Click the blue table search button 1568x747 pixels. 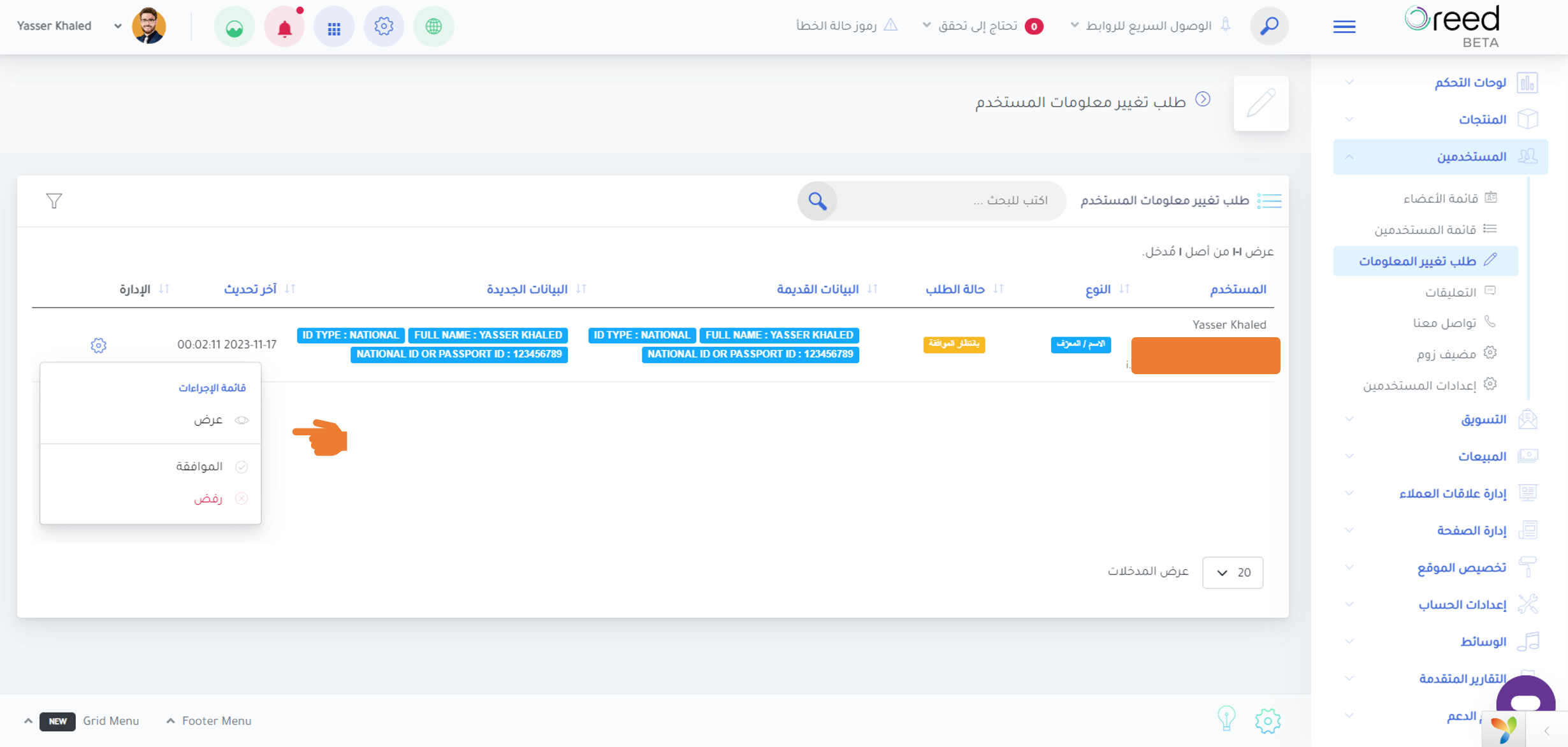(817, 201)
